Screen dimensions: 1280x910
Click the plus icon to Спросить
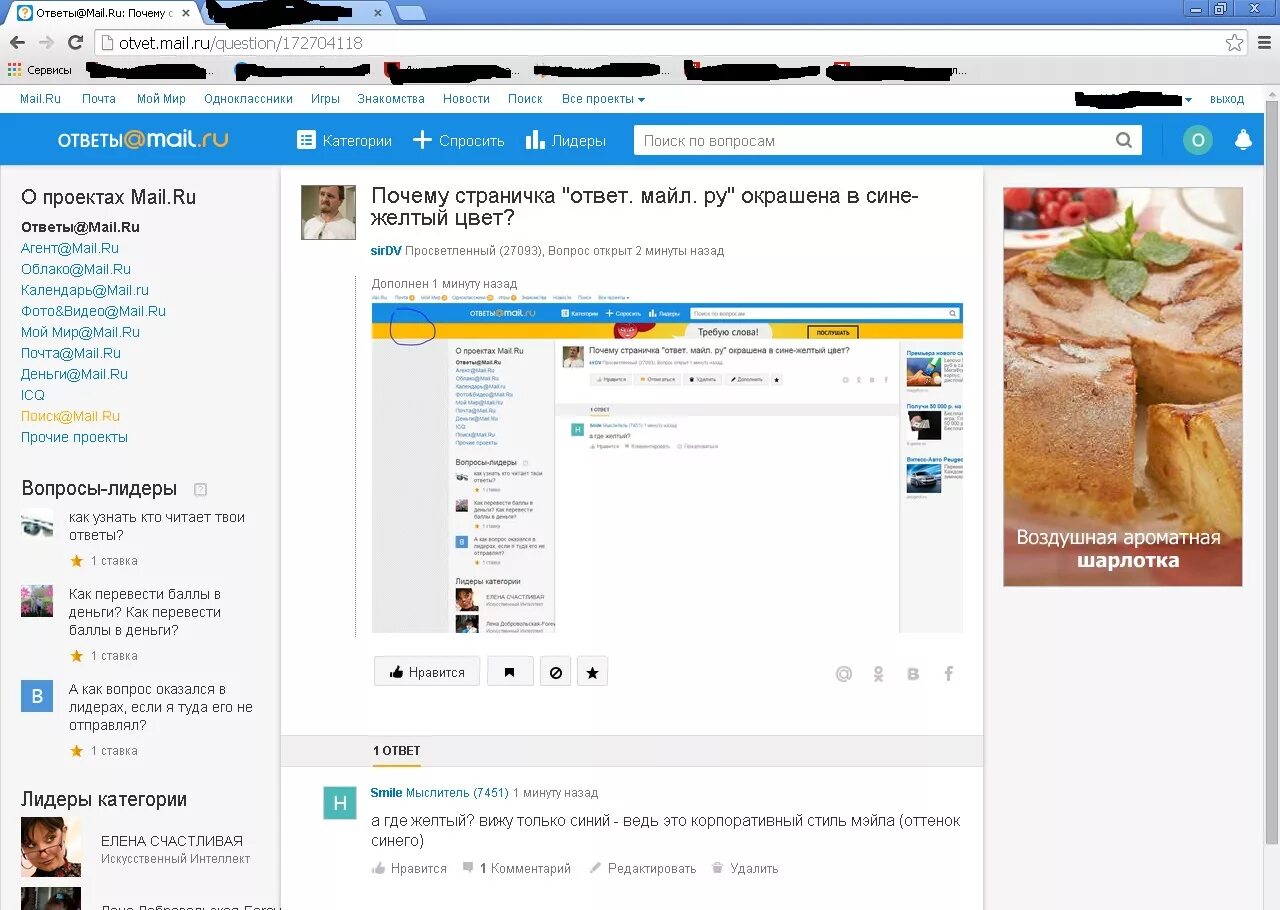tap(422, 141)
